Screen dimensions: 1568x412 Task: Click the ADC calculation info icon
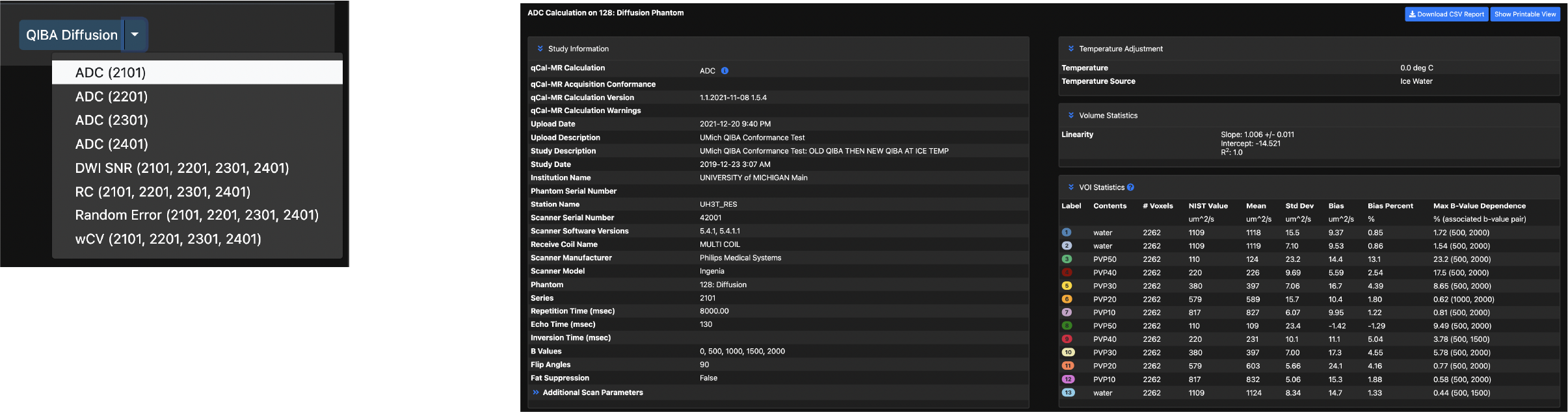724,71
